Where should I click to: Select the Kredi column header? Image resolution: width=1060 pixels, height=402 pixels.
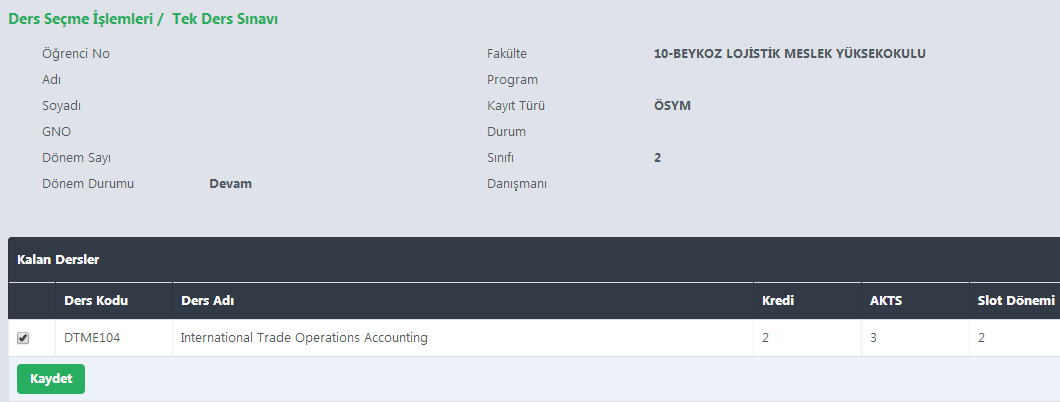(778, 301)
